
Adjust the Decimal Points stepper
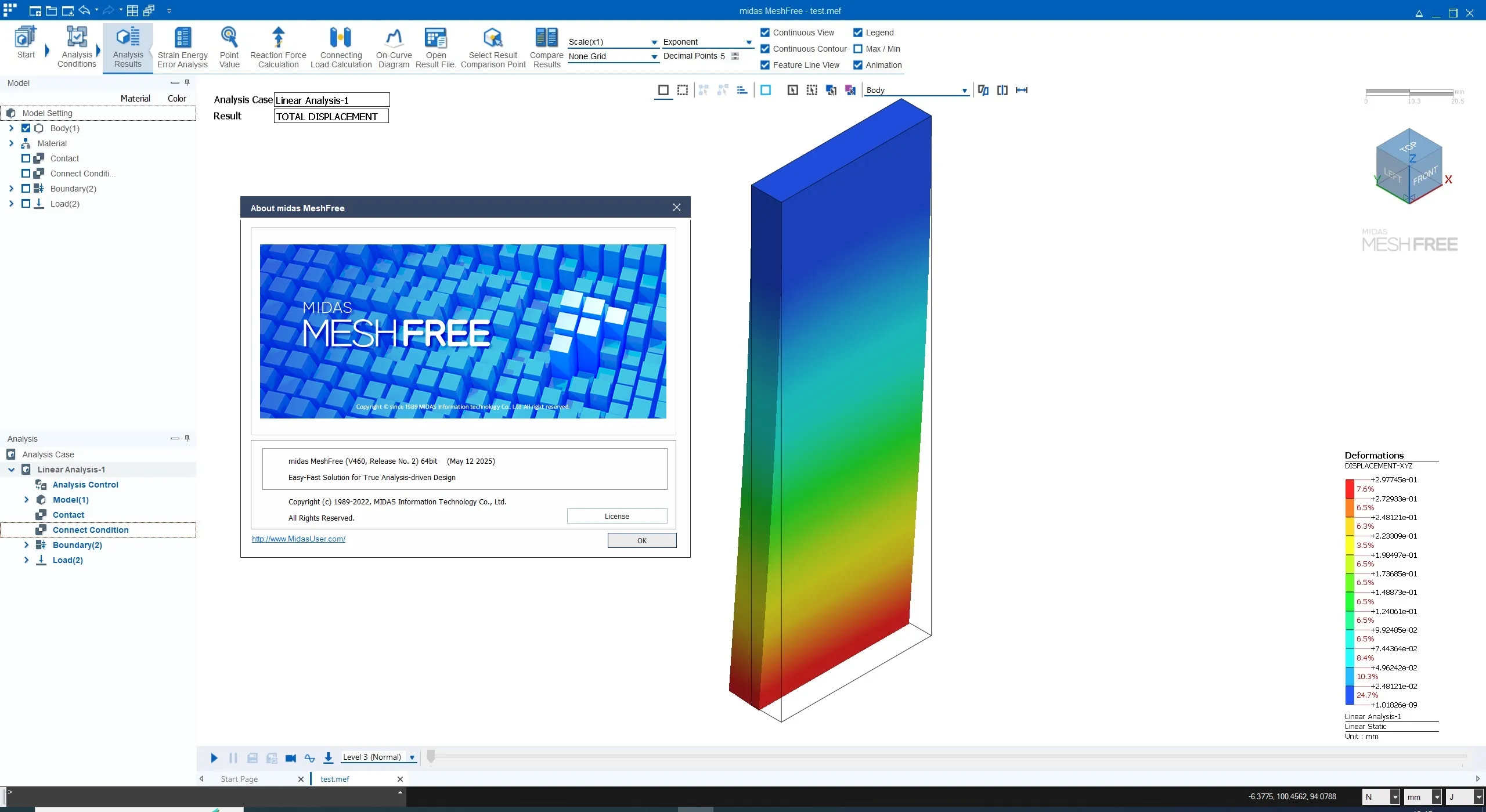tap(735, 56)
